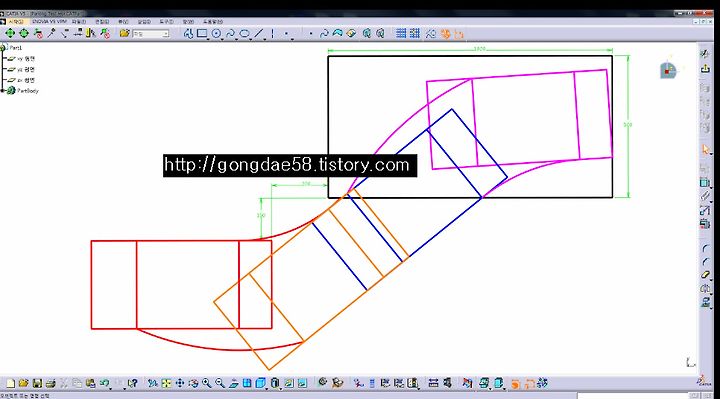
Task: Click the Save icon in bottom toolbar
Action: coord(37,383)
